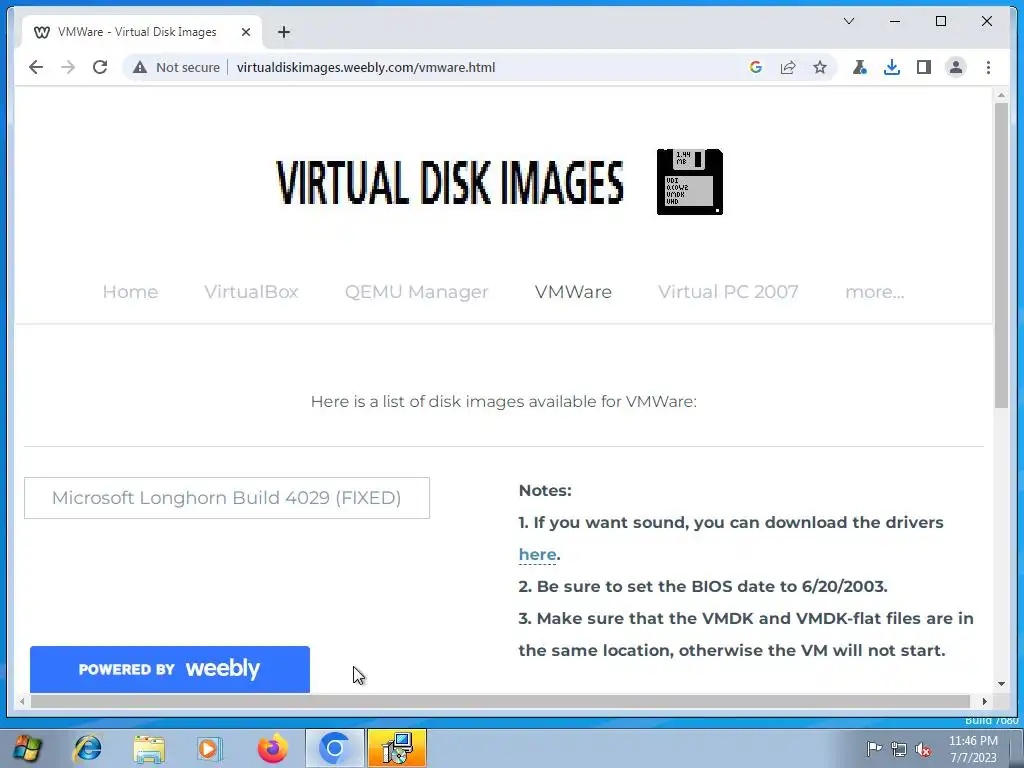Screen dimensions: 1024x768
Task: Download Microsoft Longhorn Build 4029 (FIXED)
Action: tap(227, 498)
